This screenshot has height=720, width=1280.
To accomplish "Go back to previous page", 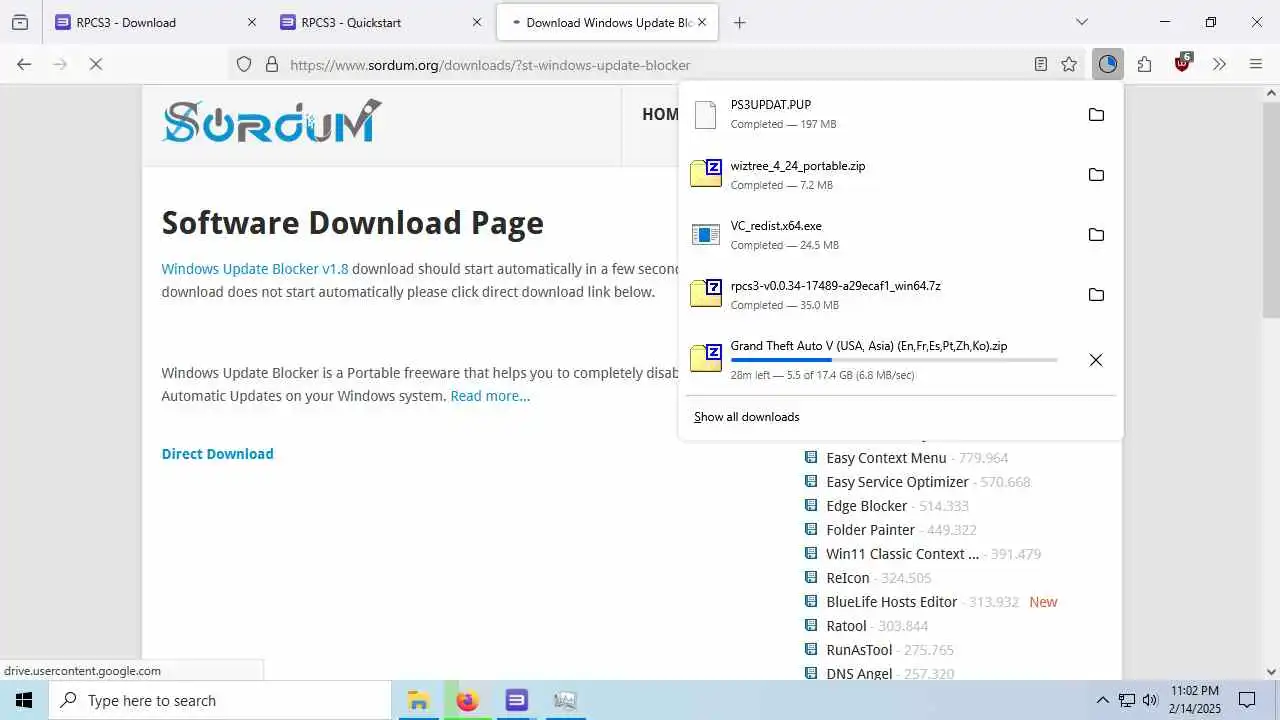I will click(x=24, y=64).
